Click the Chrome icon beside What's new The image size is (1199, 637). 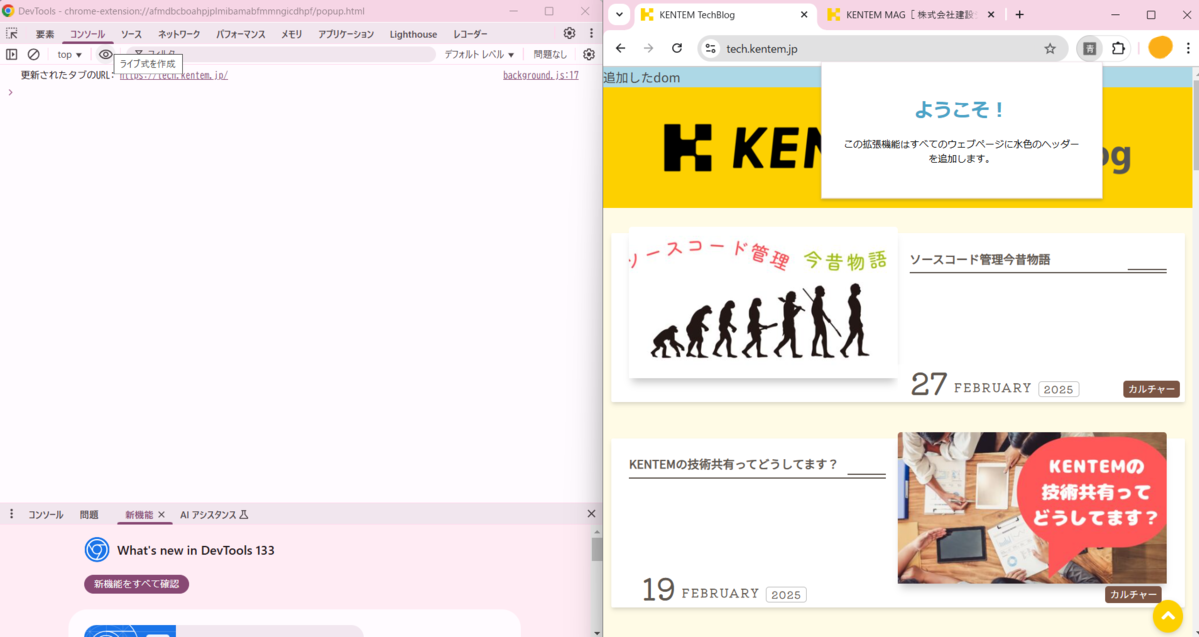click(x=96, y=550)
